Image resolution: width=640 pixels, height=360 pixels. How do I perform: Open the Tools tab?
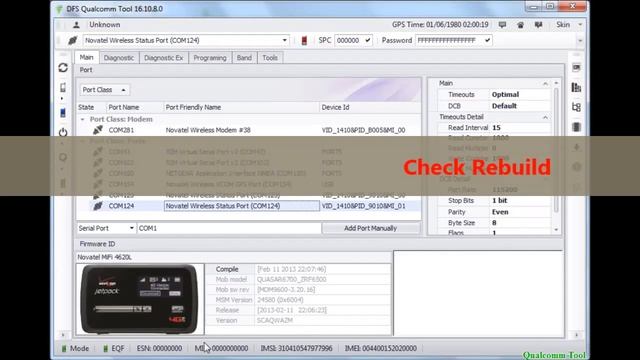click(x=270, y=58)
